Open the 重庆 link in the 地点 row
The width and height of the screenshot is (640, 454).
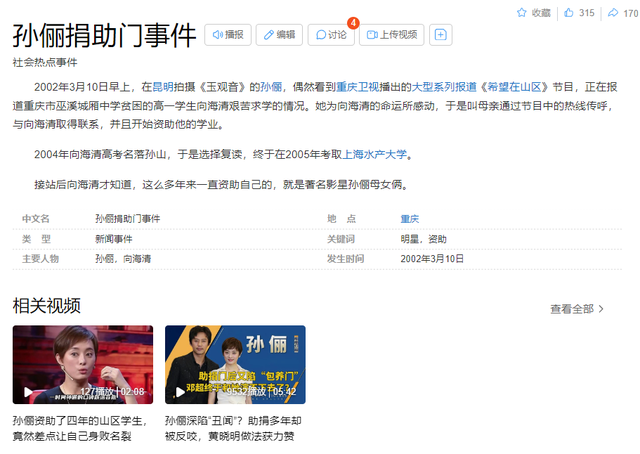[x=409, y=219]
